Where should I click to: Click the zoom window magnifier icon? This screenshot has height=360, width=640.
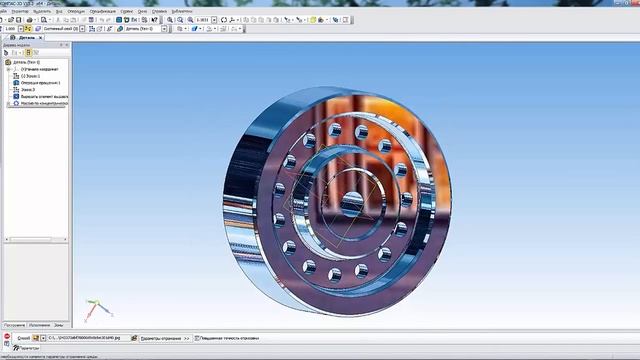tap(180, 20)
